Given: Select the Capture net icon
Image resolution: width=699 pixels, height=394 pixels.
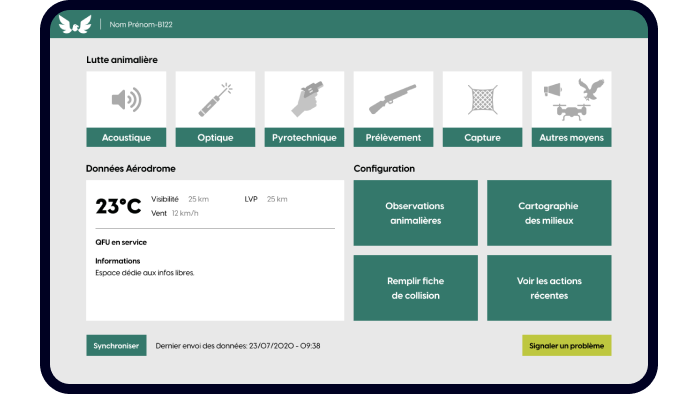Looking at the screenshot, I should point(482,100).
